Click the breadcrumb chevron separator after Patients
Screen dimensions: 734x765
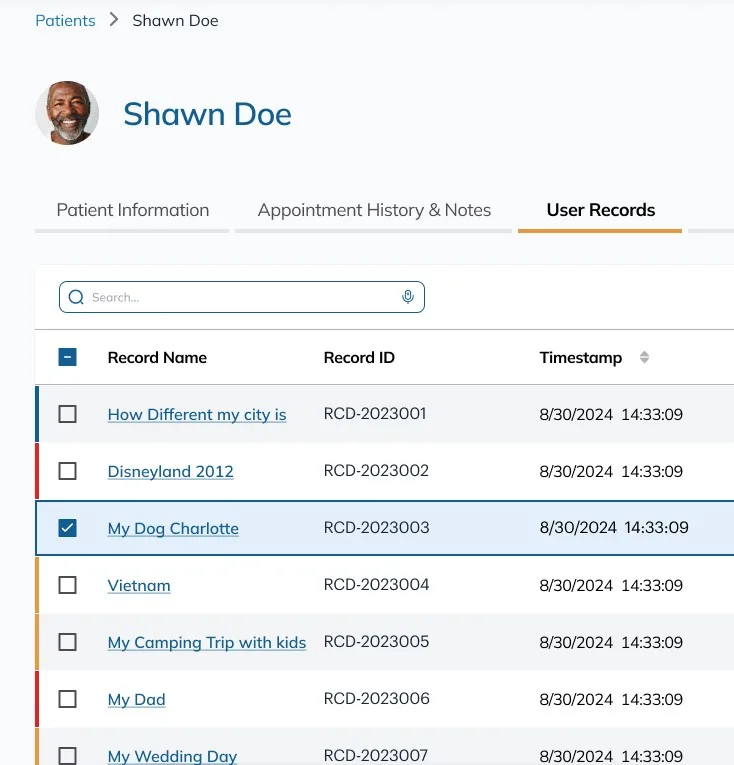(114, 20)
